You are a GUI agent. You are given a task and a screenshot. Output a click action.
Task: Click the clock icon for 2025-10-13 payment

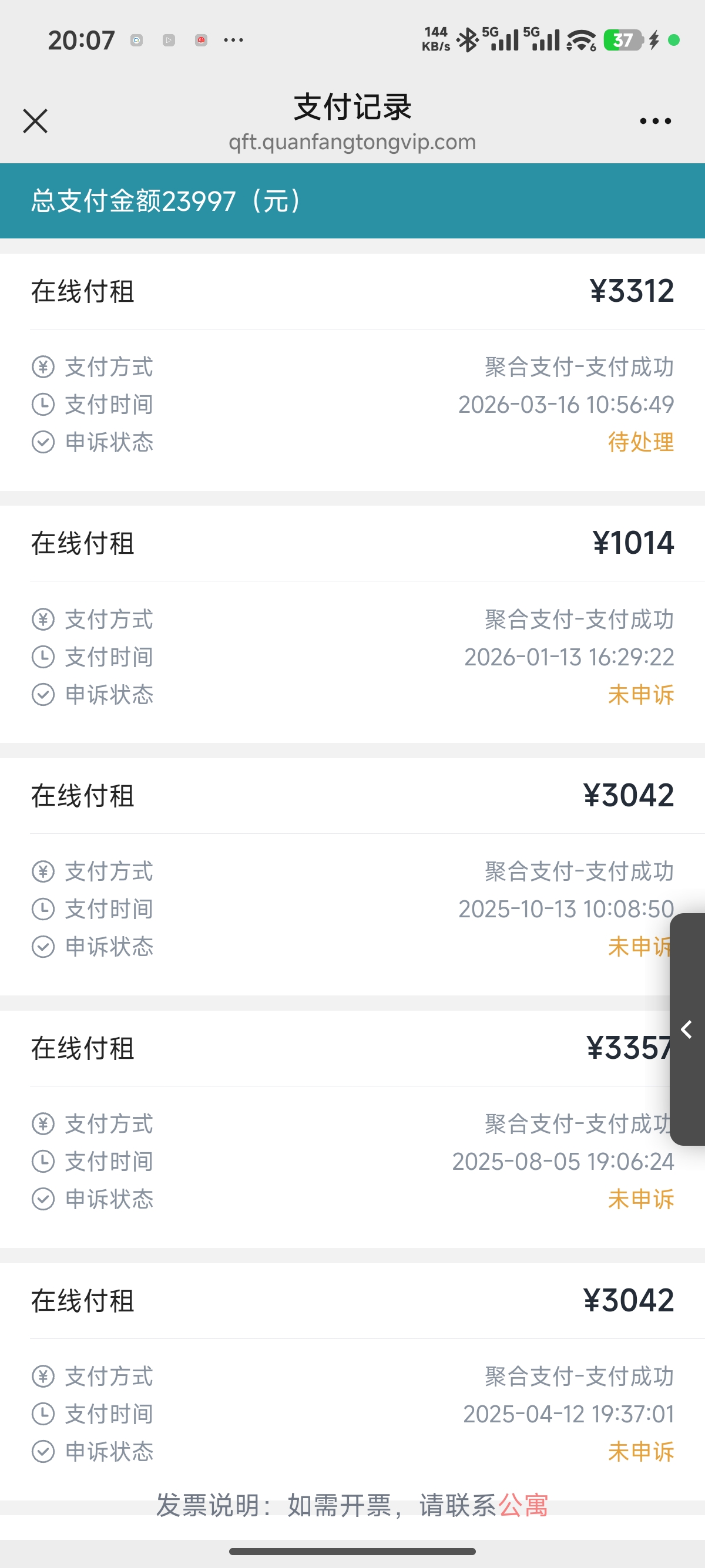pos(43,910)
